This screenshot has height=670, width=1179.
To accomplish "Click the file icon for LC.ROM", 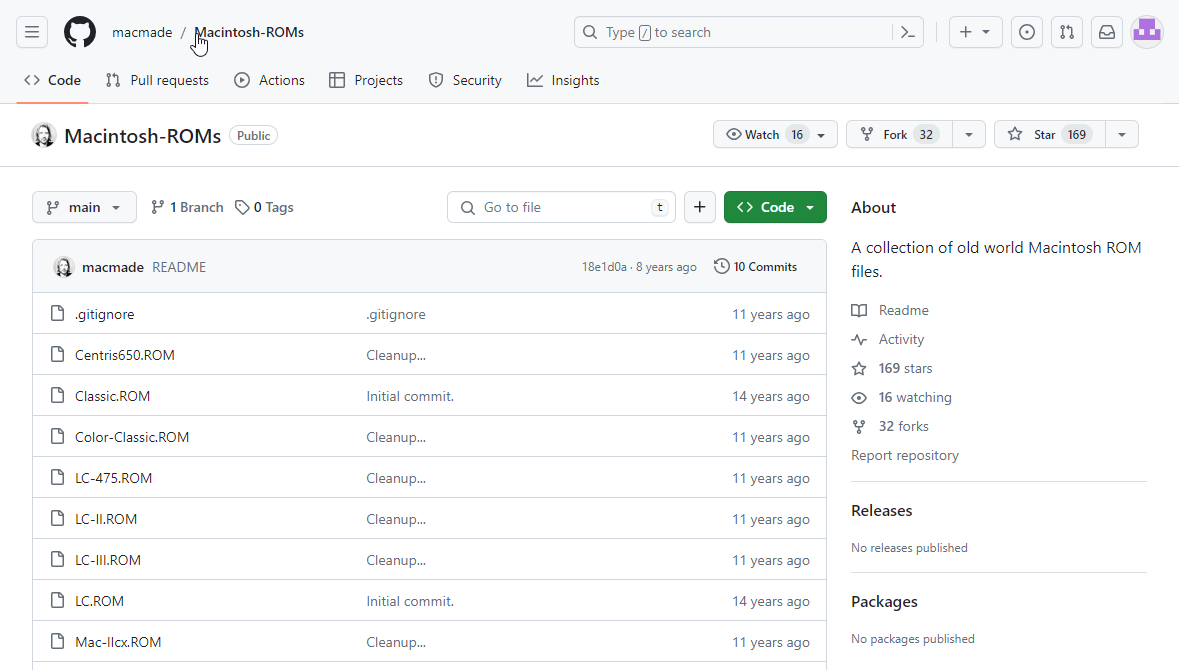I will (x=57, y=600).
